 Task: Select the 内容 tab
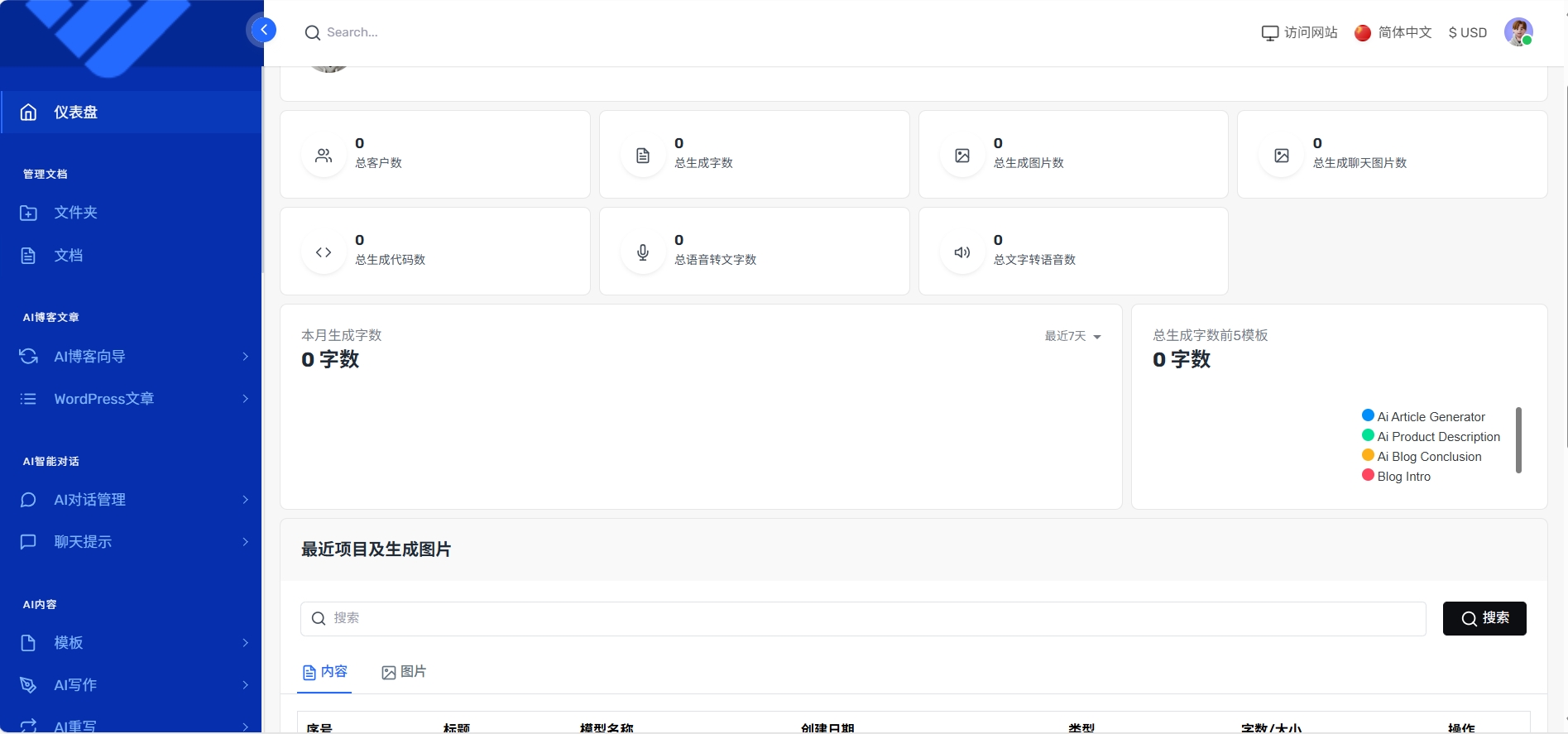pos(325,672)
